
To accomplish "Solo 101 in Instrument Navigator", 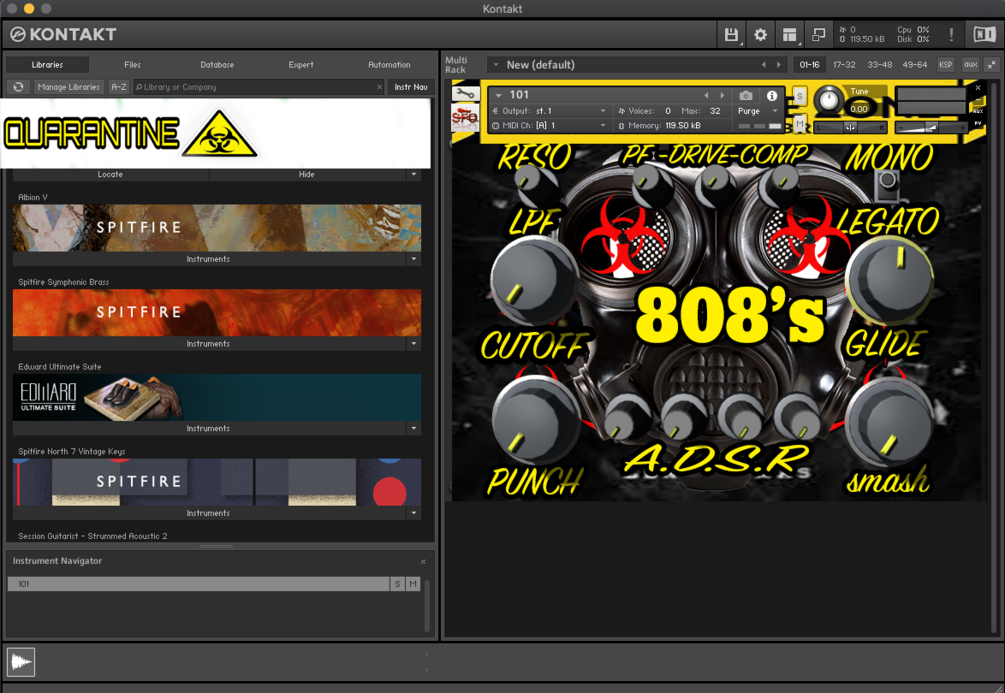I will [397, 584].
